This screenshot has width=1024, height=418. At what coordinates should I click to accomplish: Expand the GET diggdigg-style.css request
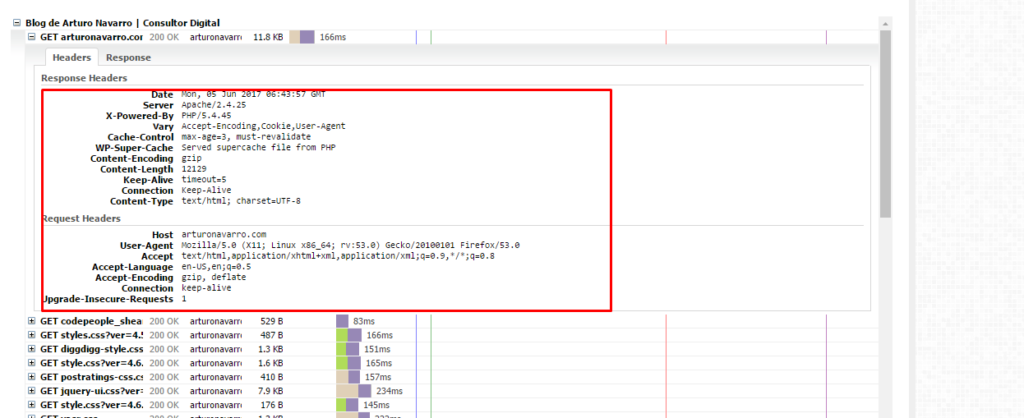click(x=31, y=349)
